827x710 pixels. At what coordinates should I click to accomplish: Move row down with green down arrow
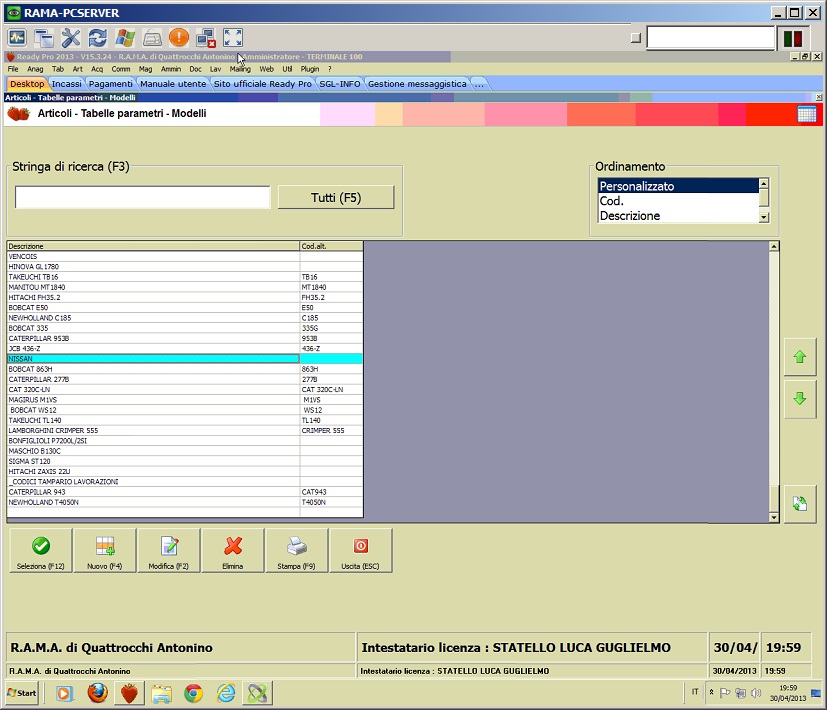pos(800,398)
